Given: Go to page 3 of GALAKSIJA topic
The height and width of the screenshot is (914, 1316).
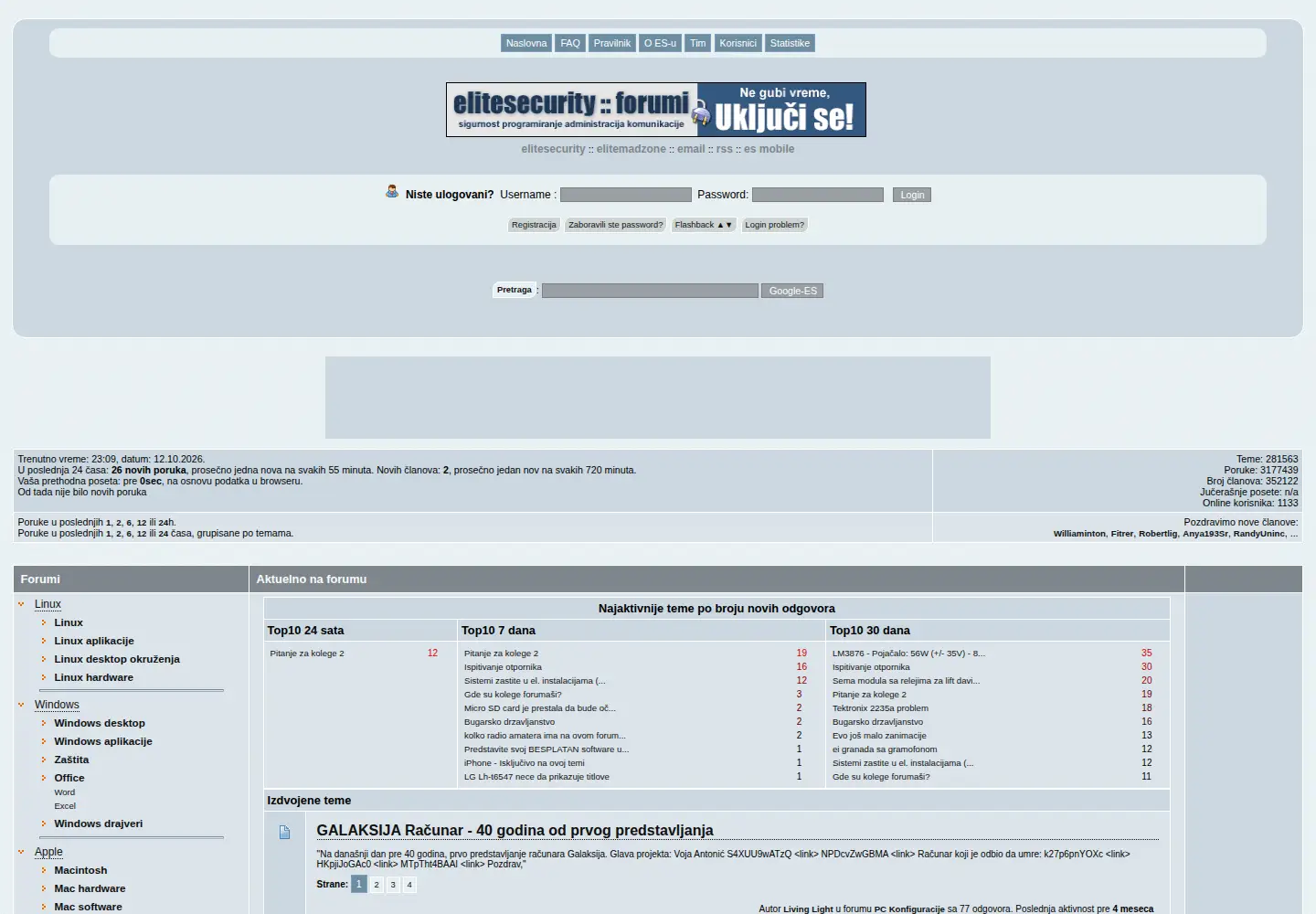Looking at the screenshot, I should (393, 885).
